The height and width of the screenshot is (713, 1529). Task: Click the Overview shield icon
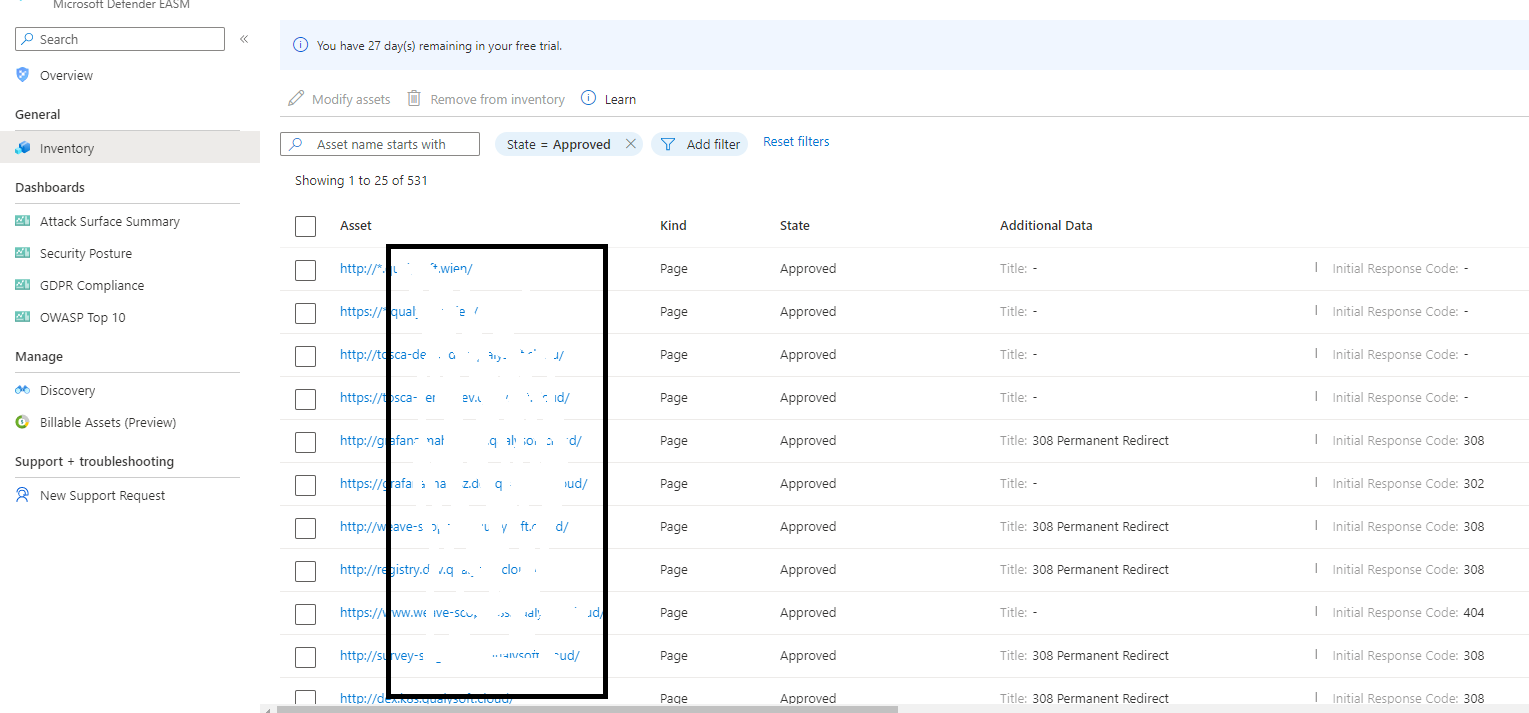pyautogui.click(x=23, y=75)
